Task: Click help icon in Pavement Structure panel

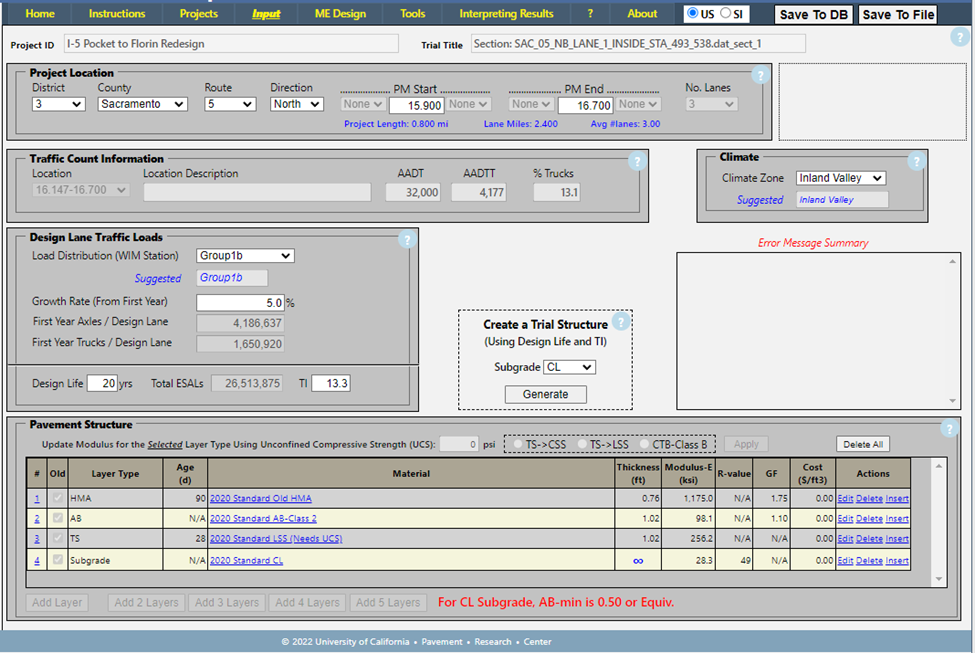Action: coord(948,429)
